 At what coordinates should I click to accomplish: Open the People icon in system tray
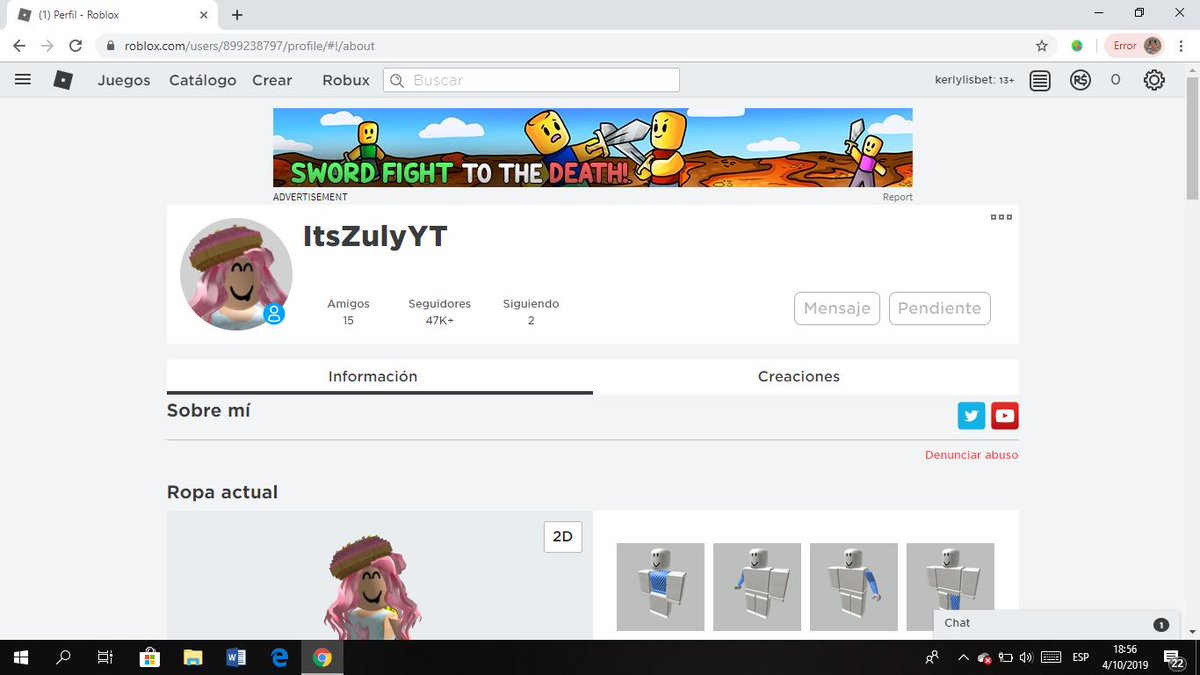click(x=932, y=657)
